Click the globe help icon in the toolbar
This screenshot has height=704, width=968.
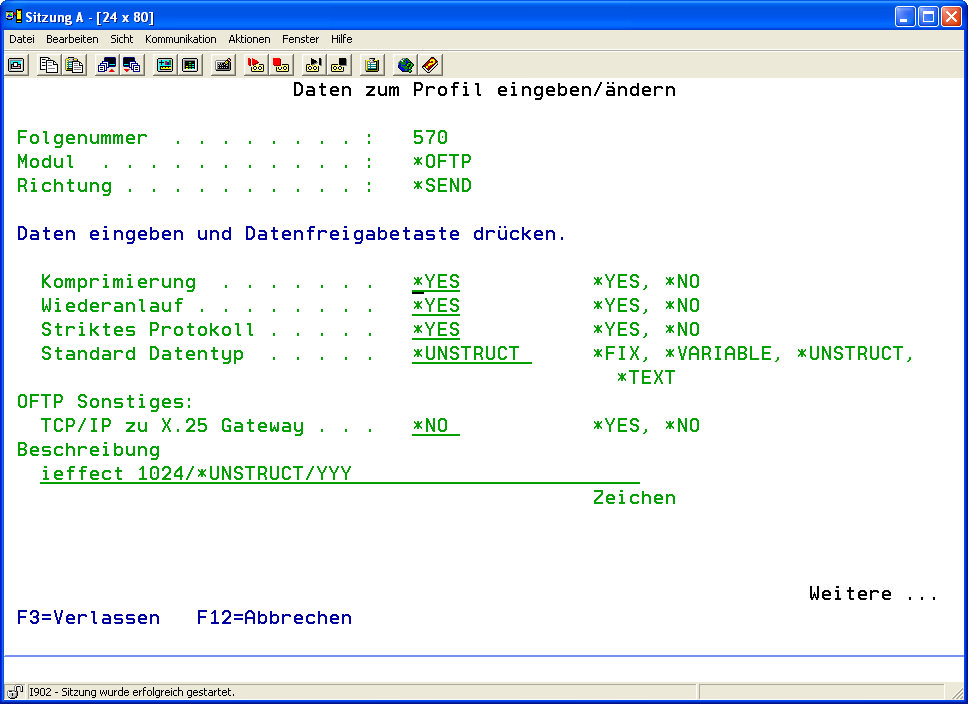click(404, 65)
